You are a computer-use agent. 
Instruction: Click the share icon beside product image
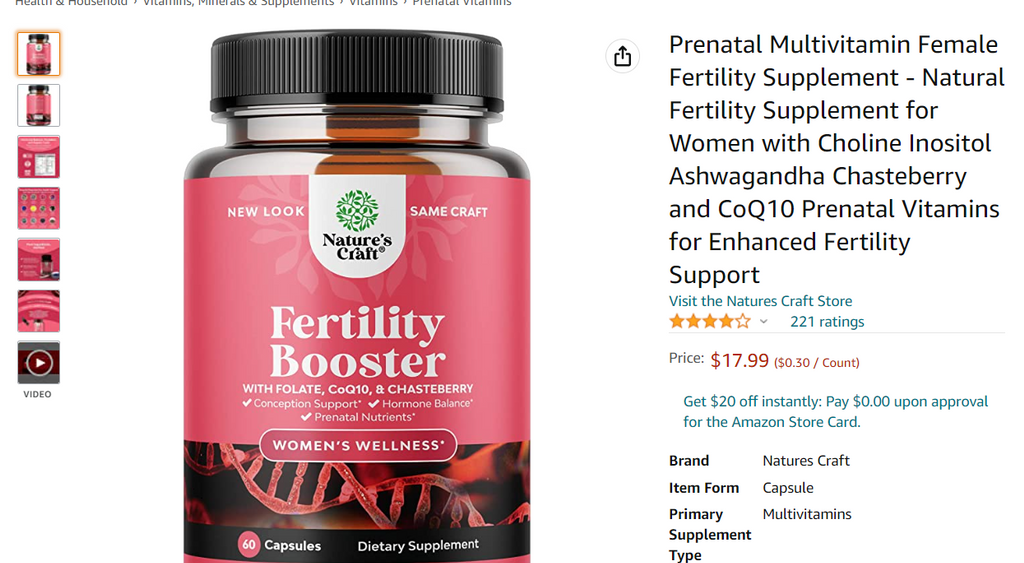tap(622, 56)
